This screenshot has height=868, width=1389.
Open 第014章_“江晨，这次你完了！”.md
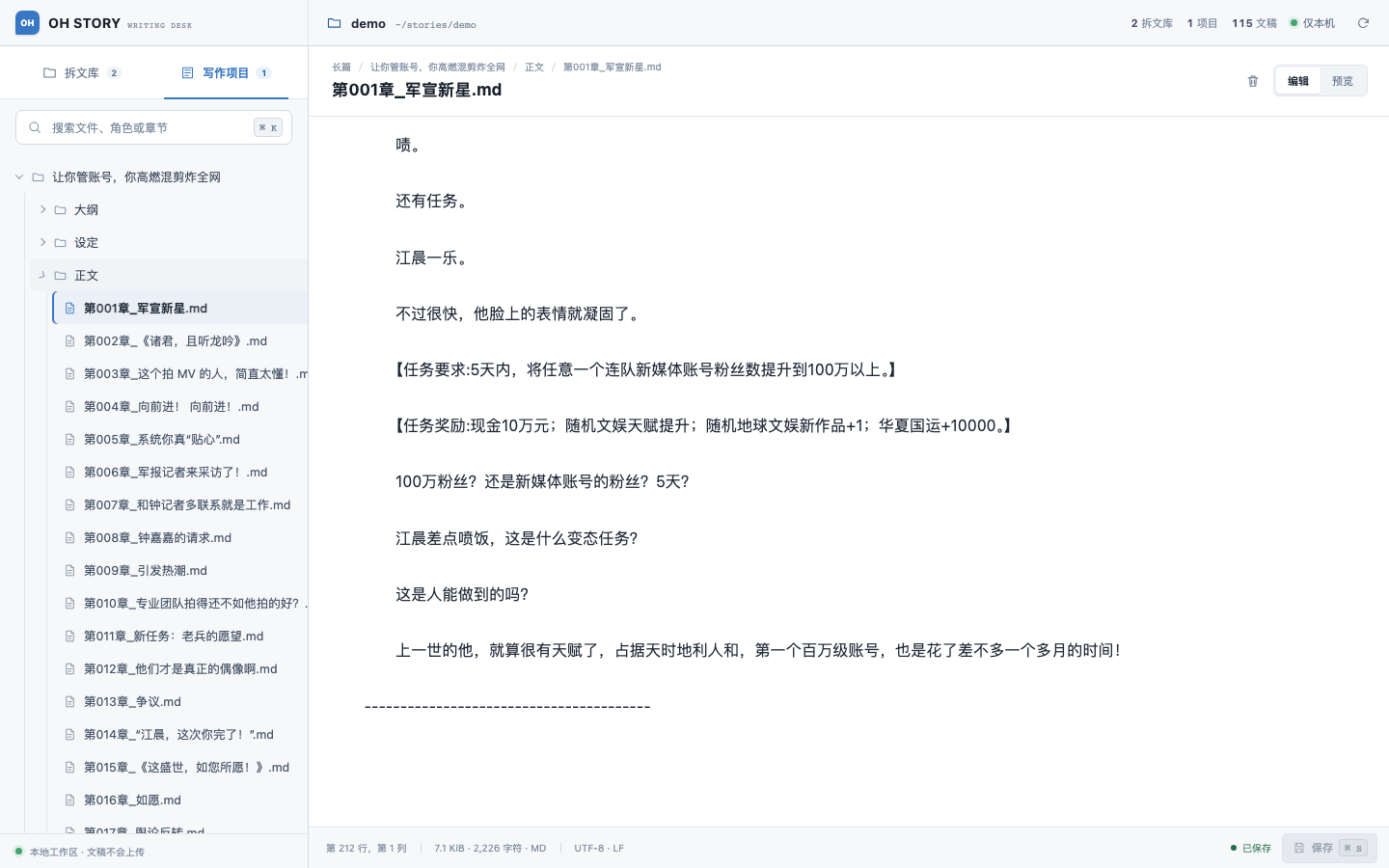click(x=180, y=734)
